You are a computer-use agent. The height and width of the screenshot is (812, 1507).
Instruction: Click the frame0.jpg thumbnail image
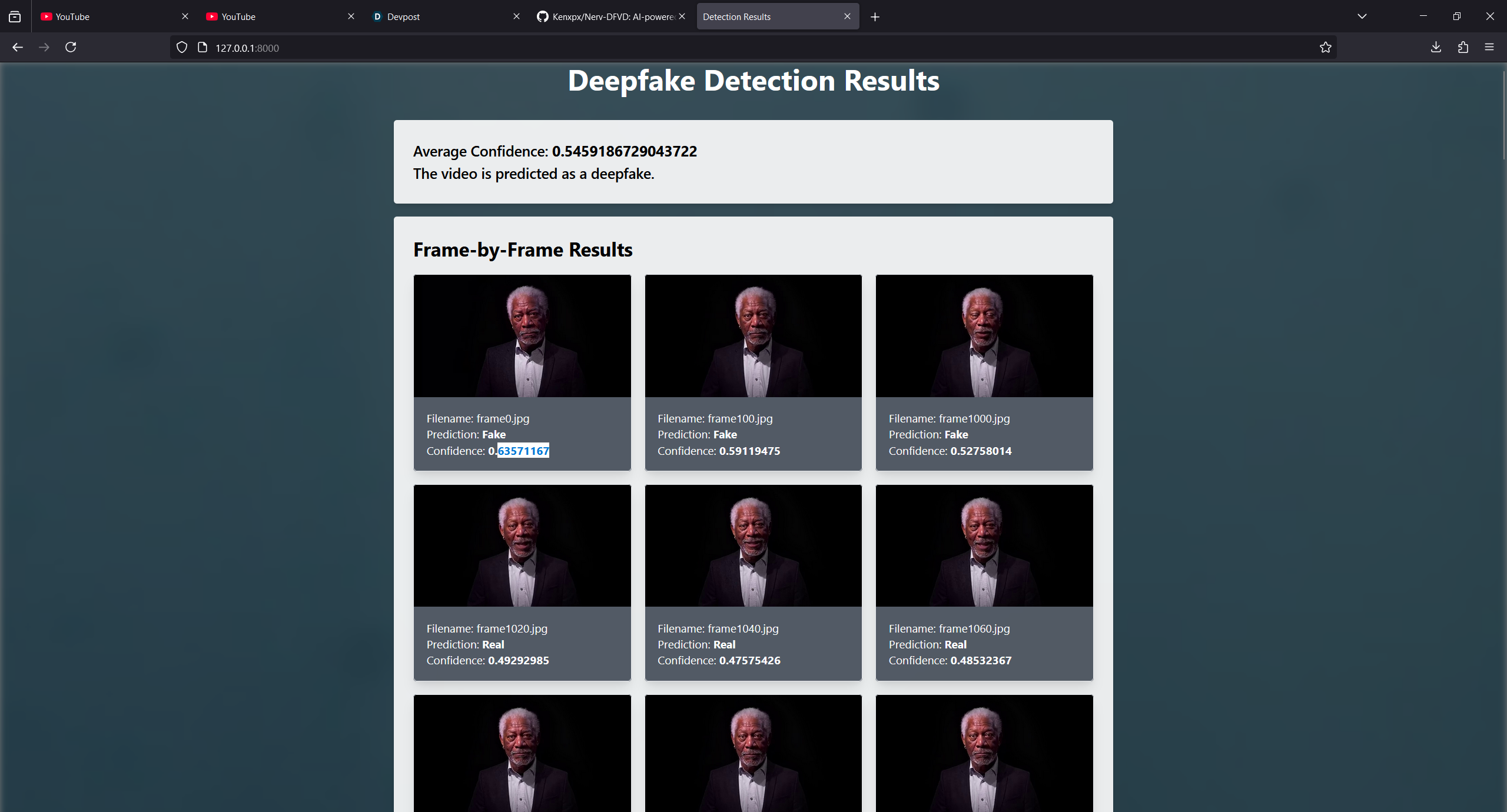pyautogui.click(x=522, y=336)
